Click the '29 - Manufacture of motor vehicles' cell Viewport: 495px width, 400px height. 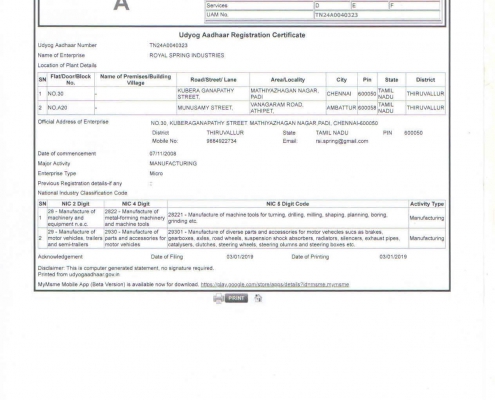coord(75,238)
